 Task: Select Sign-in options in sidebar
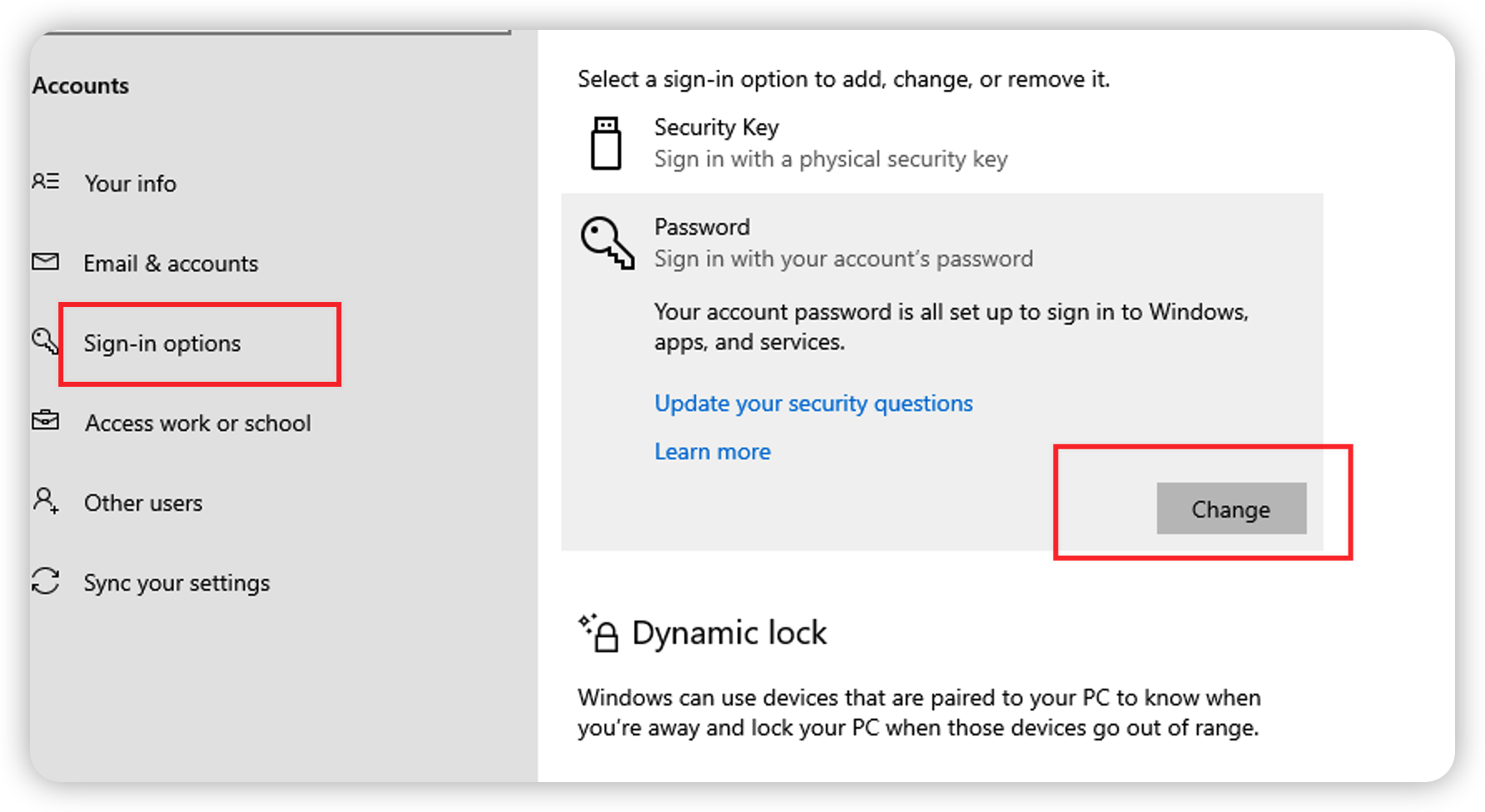click(162, 344)
